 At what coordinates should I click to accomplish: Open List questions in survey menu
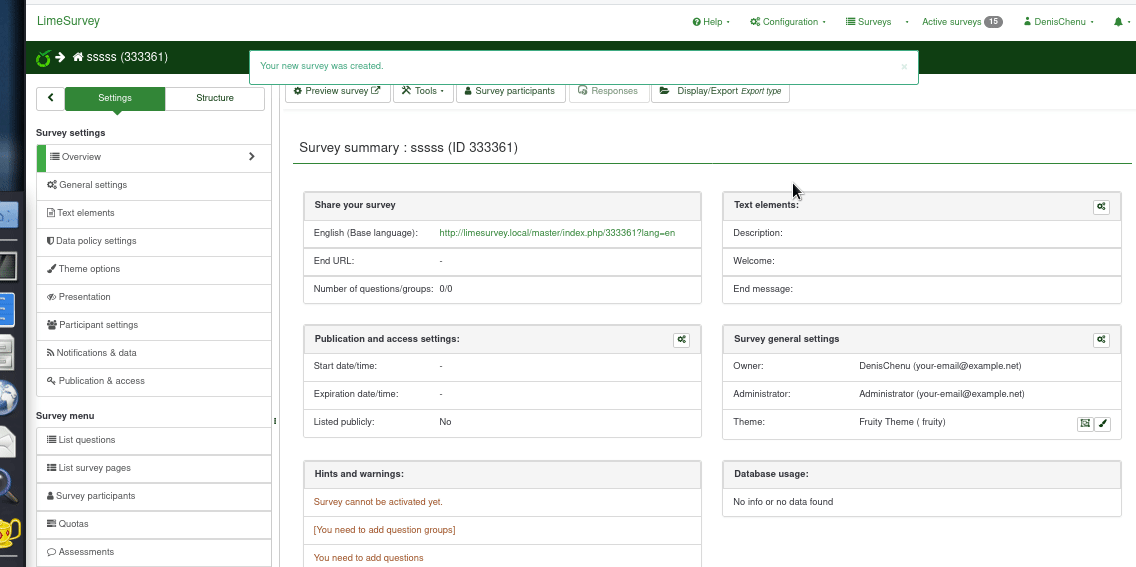pos(86,440)
